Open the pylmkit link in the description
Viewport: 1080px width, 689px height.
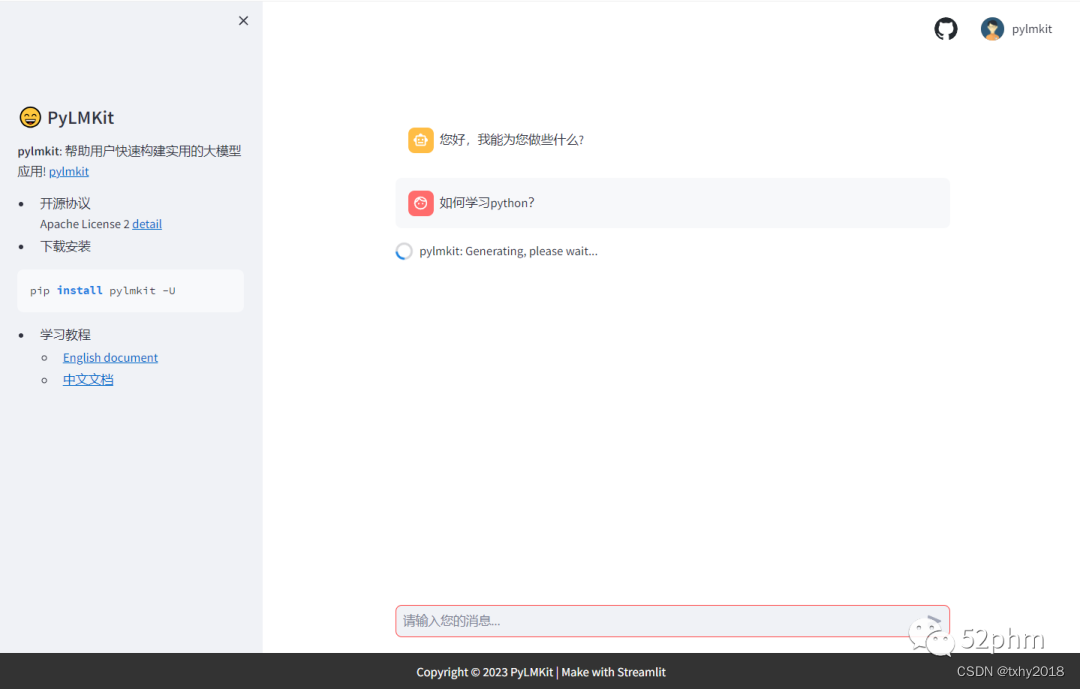[69, 172]
